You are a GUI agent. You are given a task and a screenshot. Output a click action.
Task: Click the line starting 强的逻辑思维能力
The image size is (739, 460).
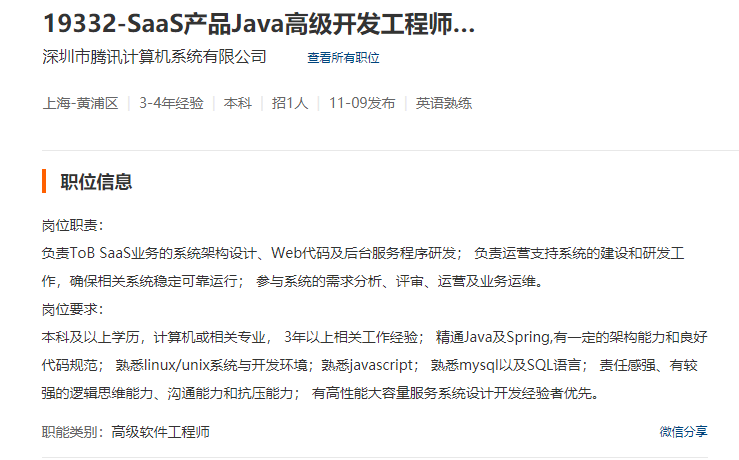[x=320, y=393]
